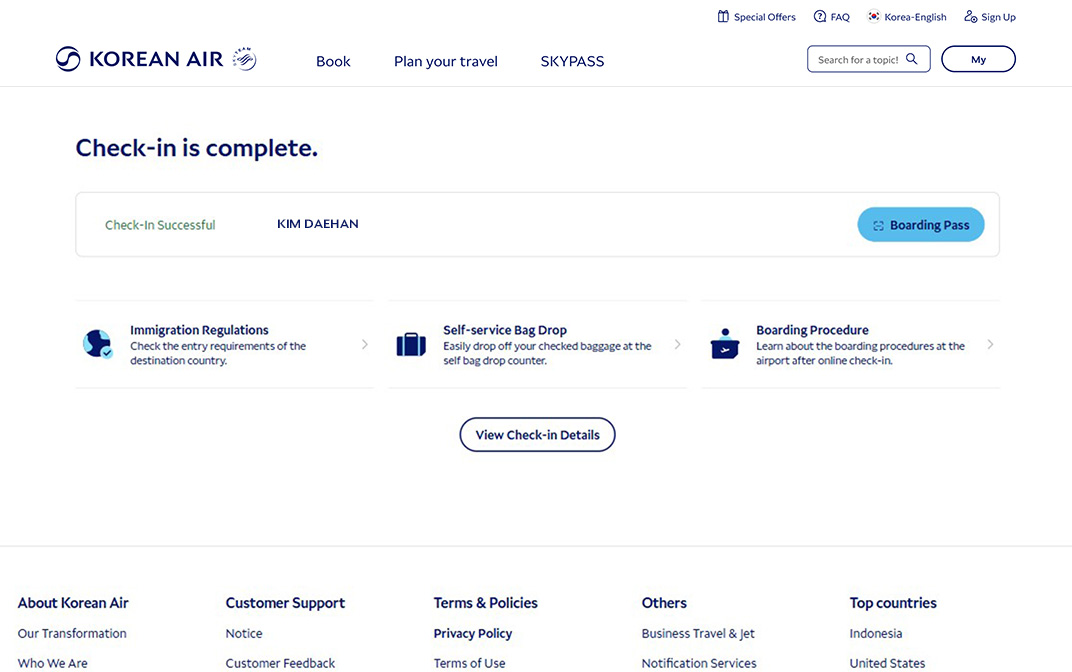The height and width of the screenshot is (672, 1072).
Task: Open Notice footer link
Action: pos(244,634)
